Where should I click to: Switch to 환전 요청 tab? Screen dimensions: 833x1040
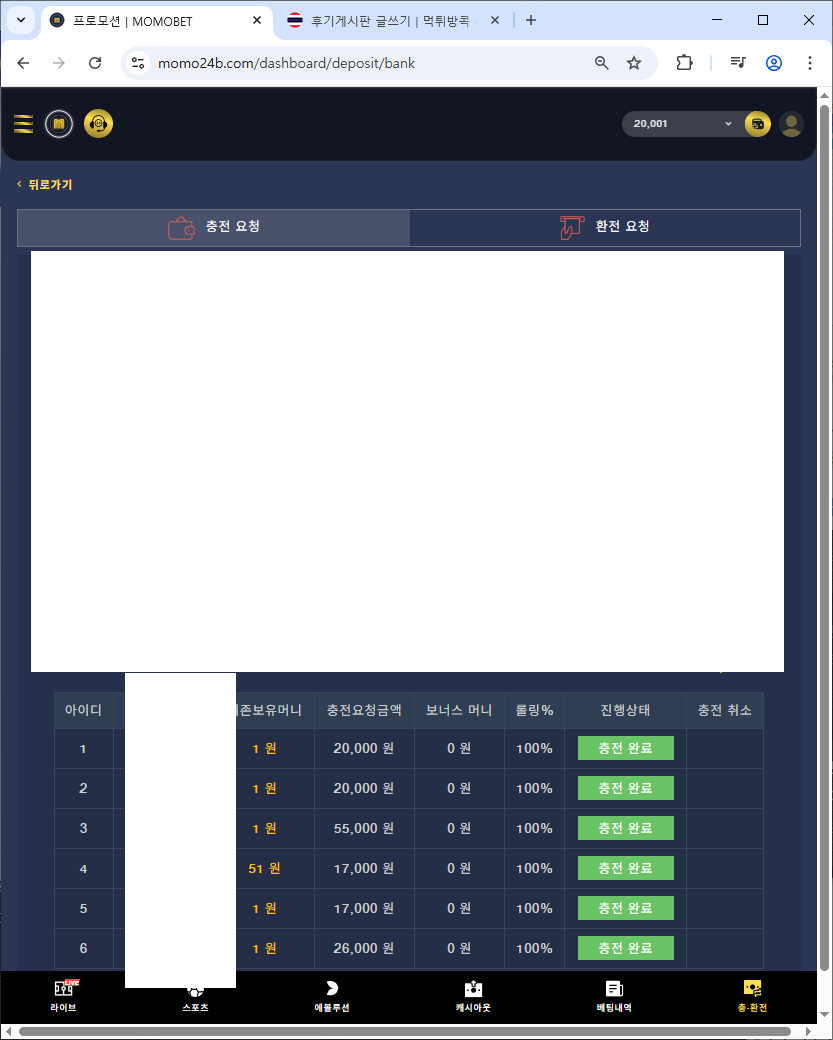605,227
